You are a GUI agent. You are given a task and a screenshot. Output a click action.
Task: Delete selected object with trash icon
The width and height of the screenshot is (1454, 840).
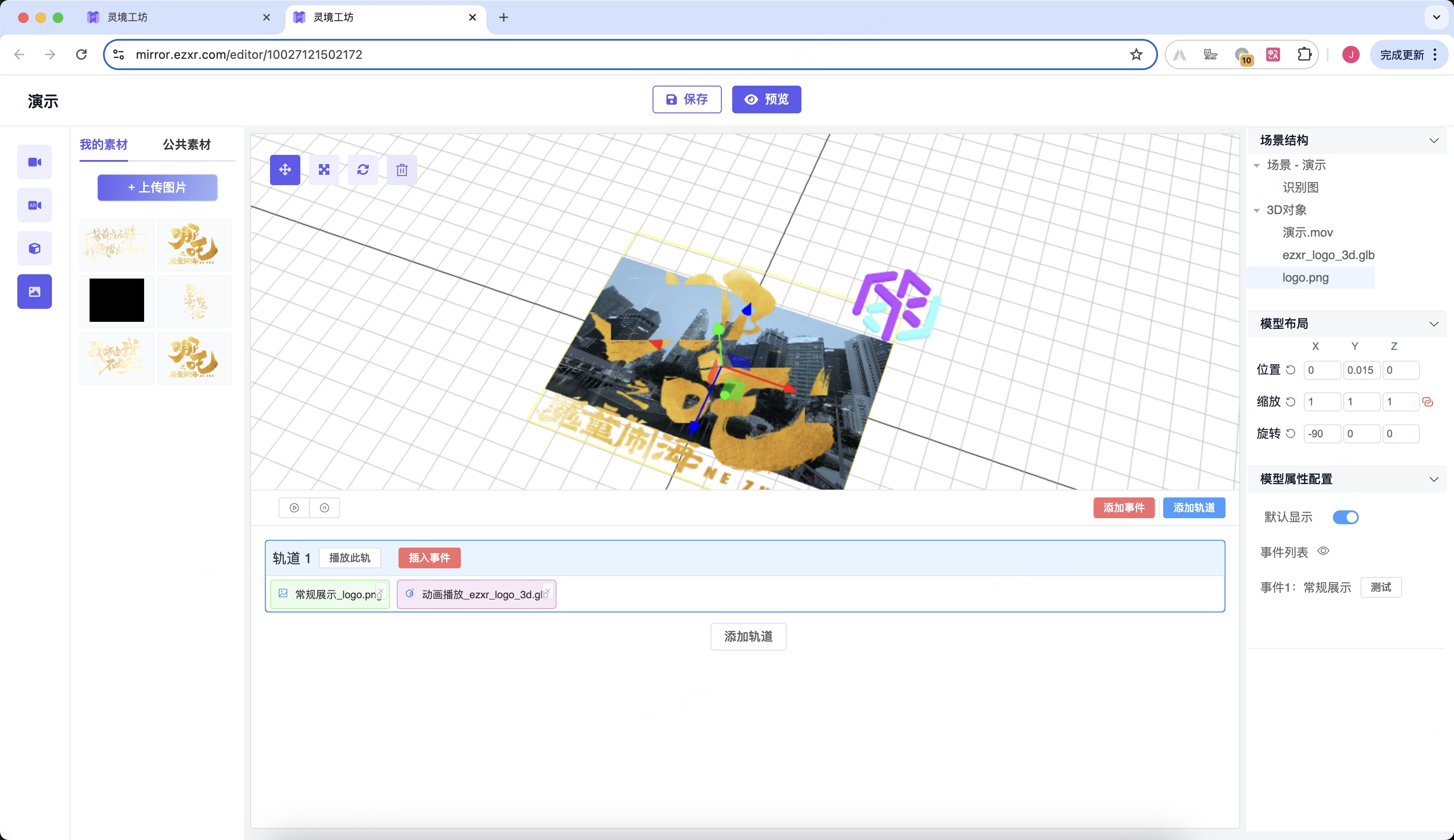[402, 170]
